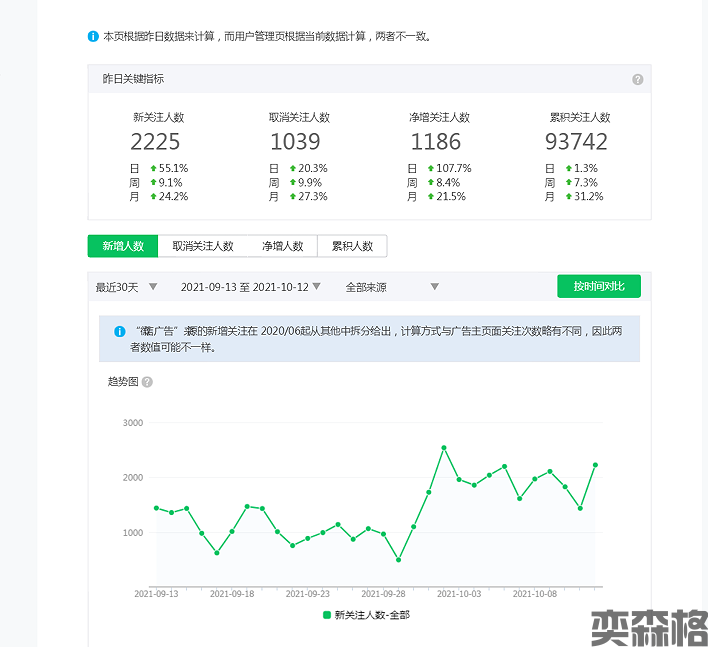Screen dimensions: 708x647
Task: Click green up arrow beside 55.1% daily change
Action: pos(153,169)
